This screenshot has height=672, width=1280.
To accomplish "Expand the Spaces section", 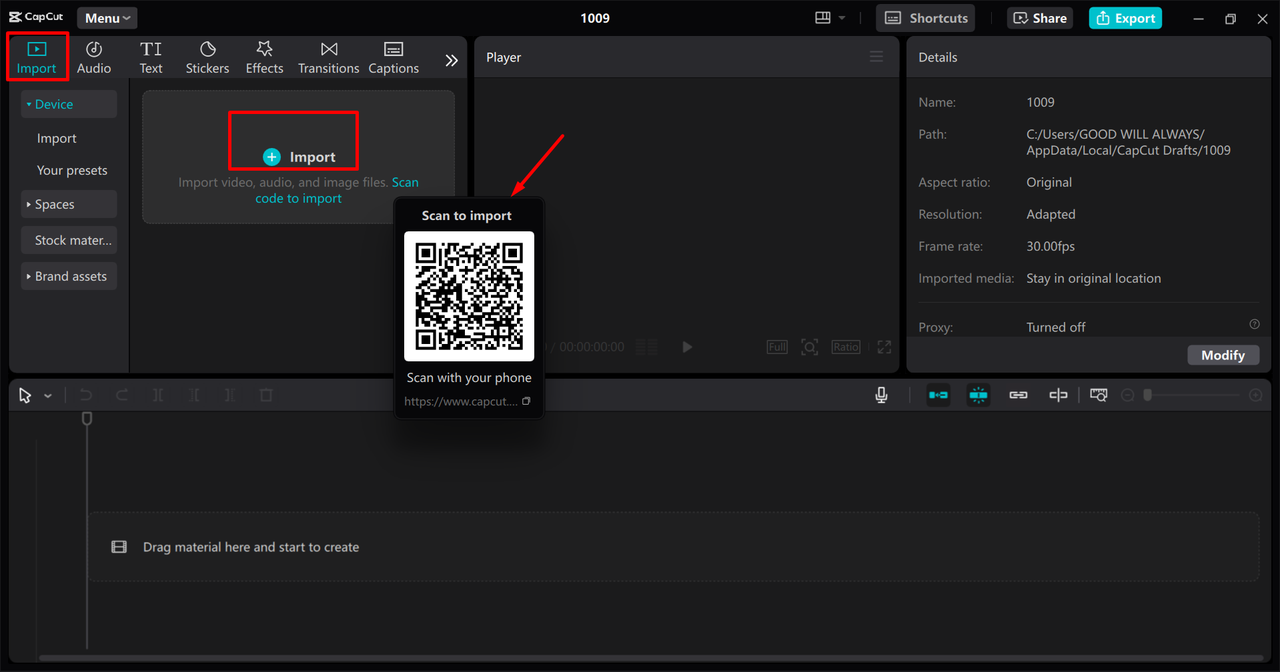I will point(69,204).
